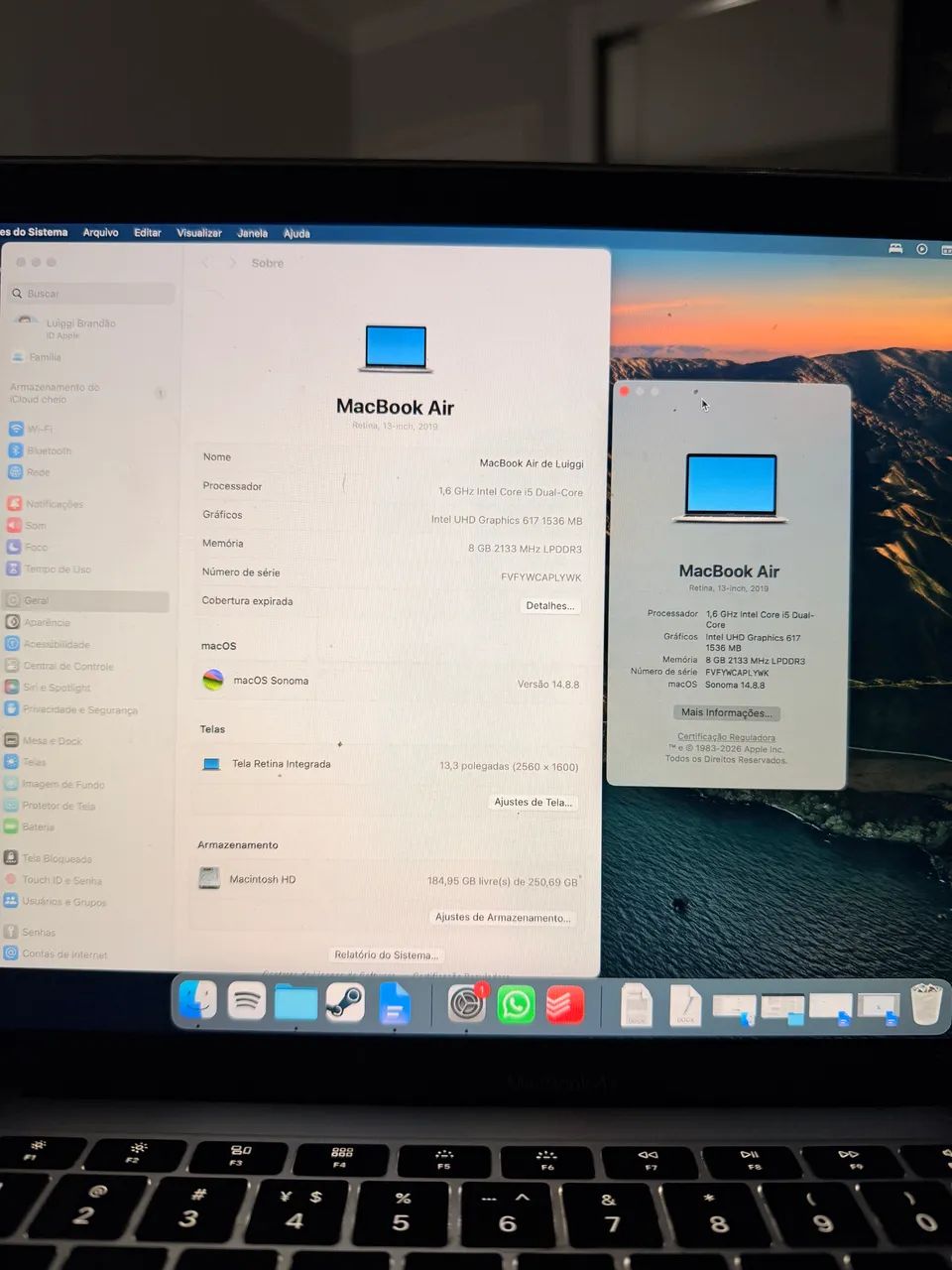This screenshot has width=952, height=1270.
Task: Open Google Docs icon in Dock
Action: pos(395,1004)
